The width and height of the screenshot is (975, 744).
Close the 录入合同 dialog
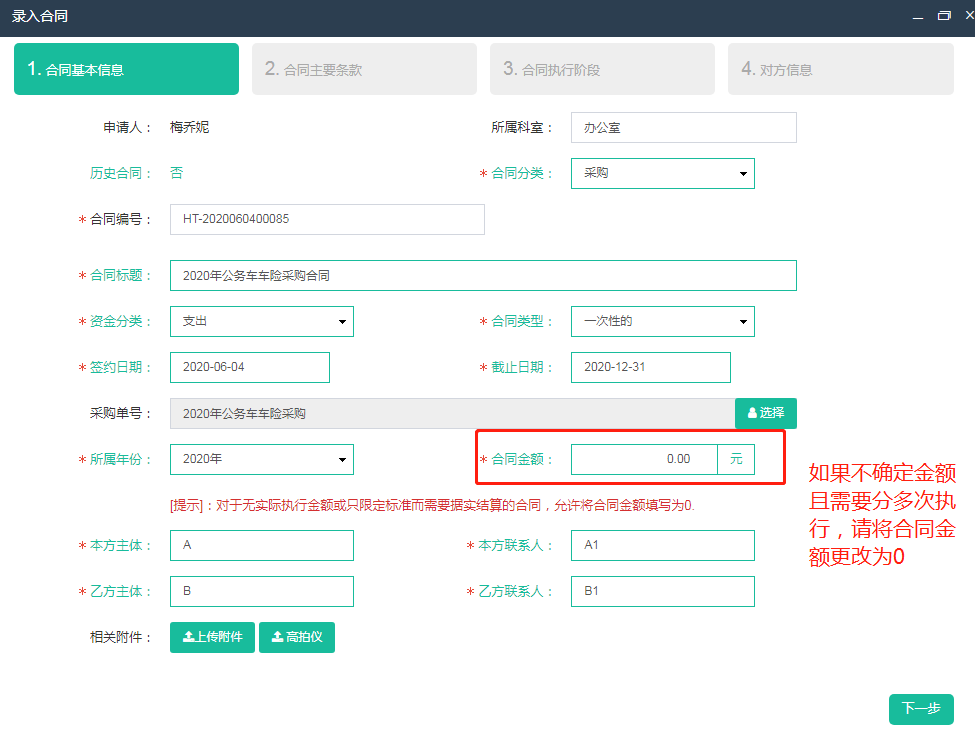(x=969, y=16)
